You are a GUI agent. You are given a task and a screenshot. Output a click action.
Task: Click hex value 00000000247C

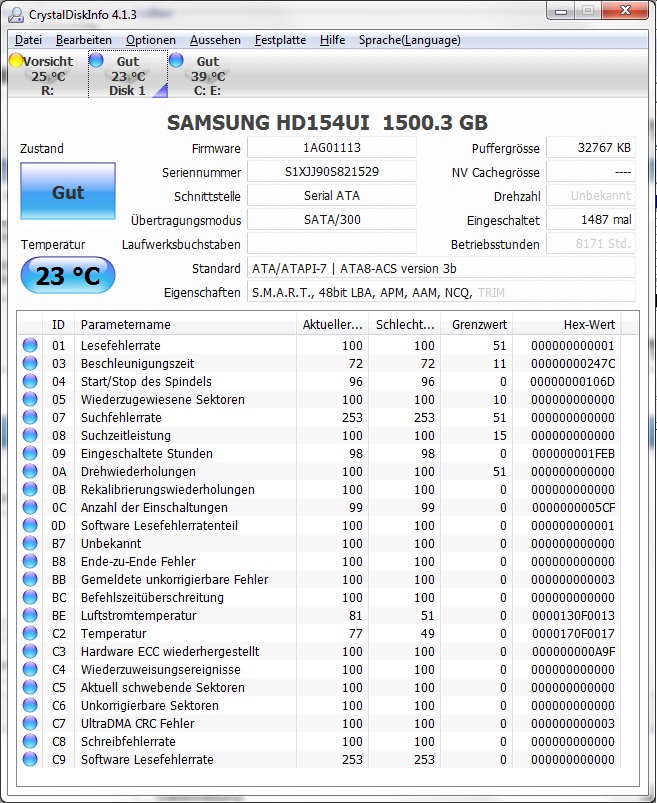click(573, 364)
